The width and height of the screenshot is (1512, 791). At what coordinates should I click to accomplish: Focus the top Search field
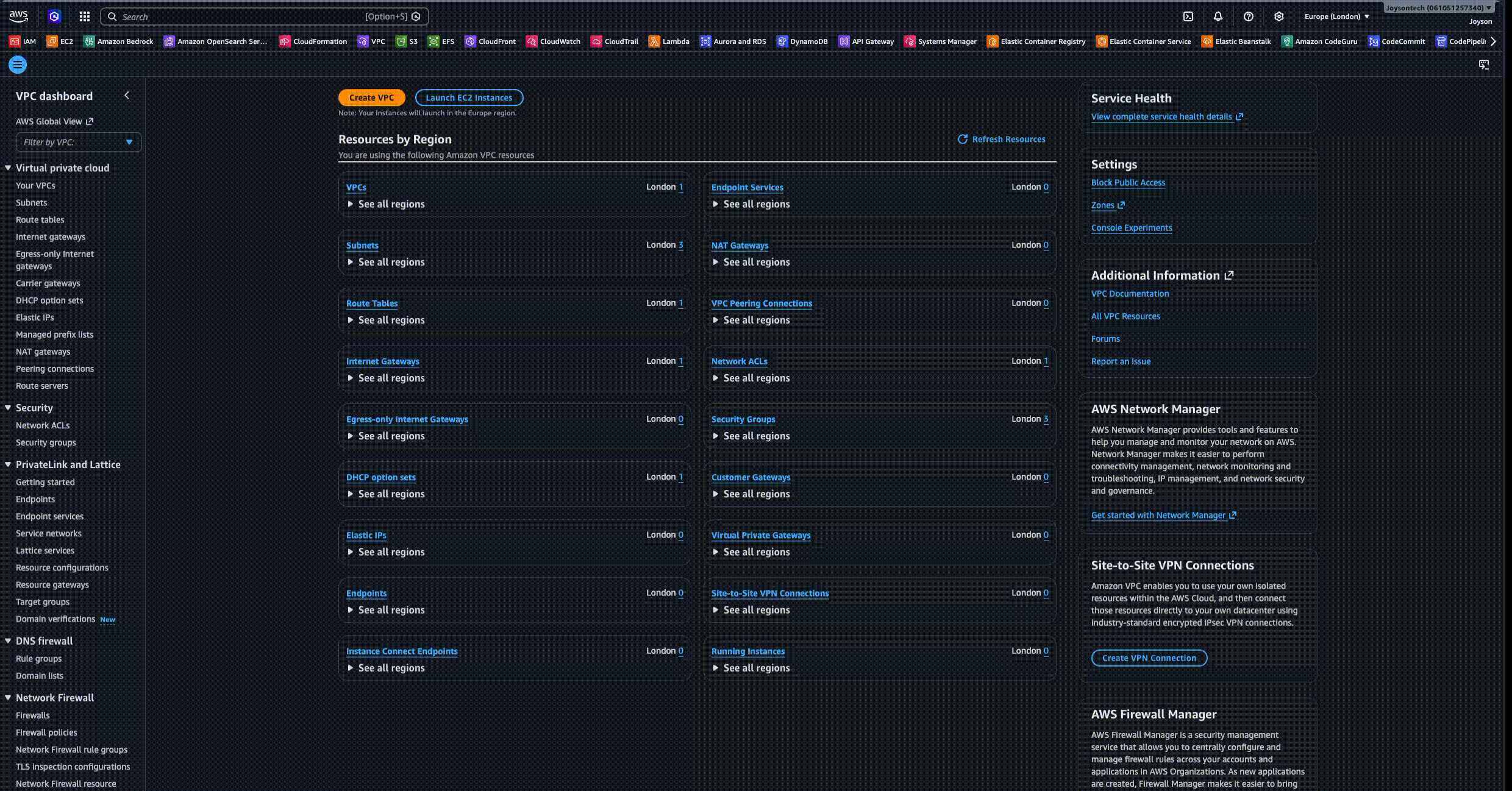(265, 16)
